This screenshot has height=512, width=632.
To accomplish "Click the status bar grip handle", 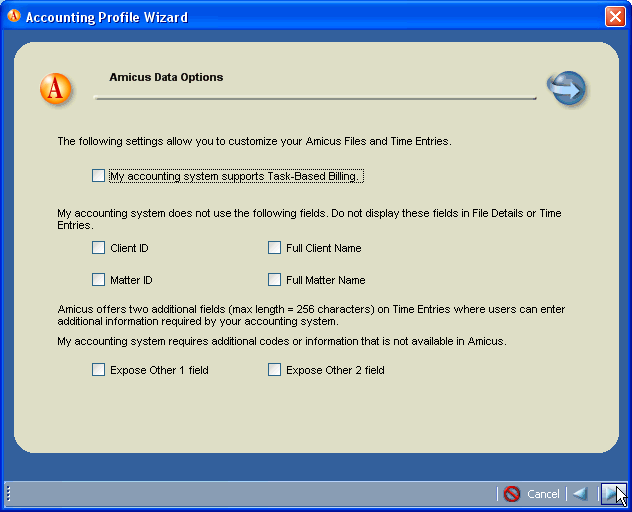I will [8, 494].
